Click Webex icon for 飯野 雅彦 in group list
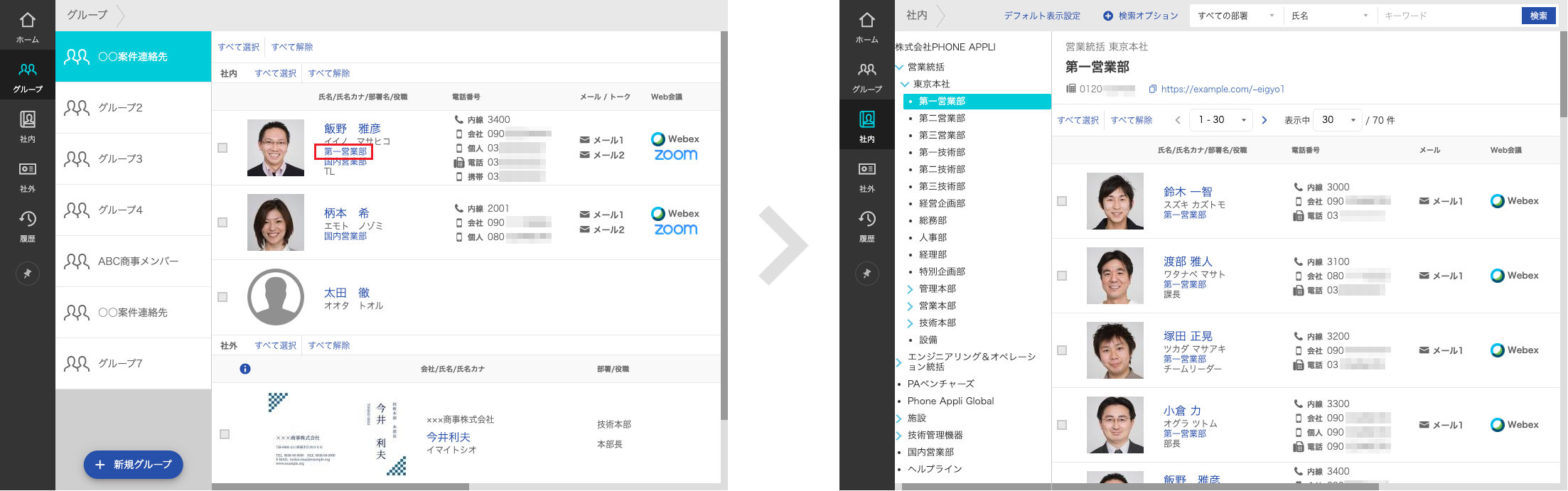 [x=675, y=139]
